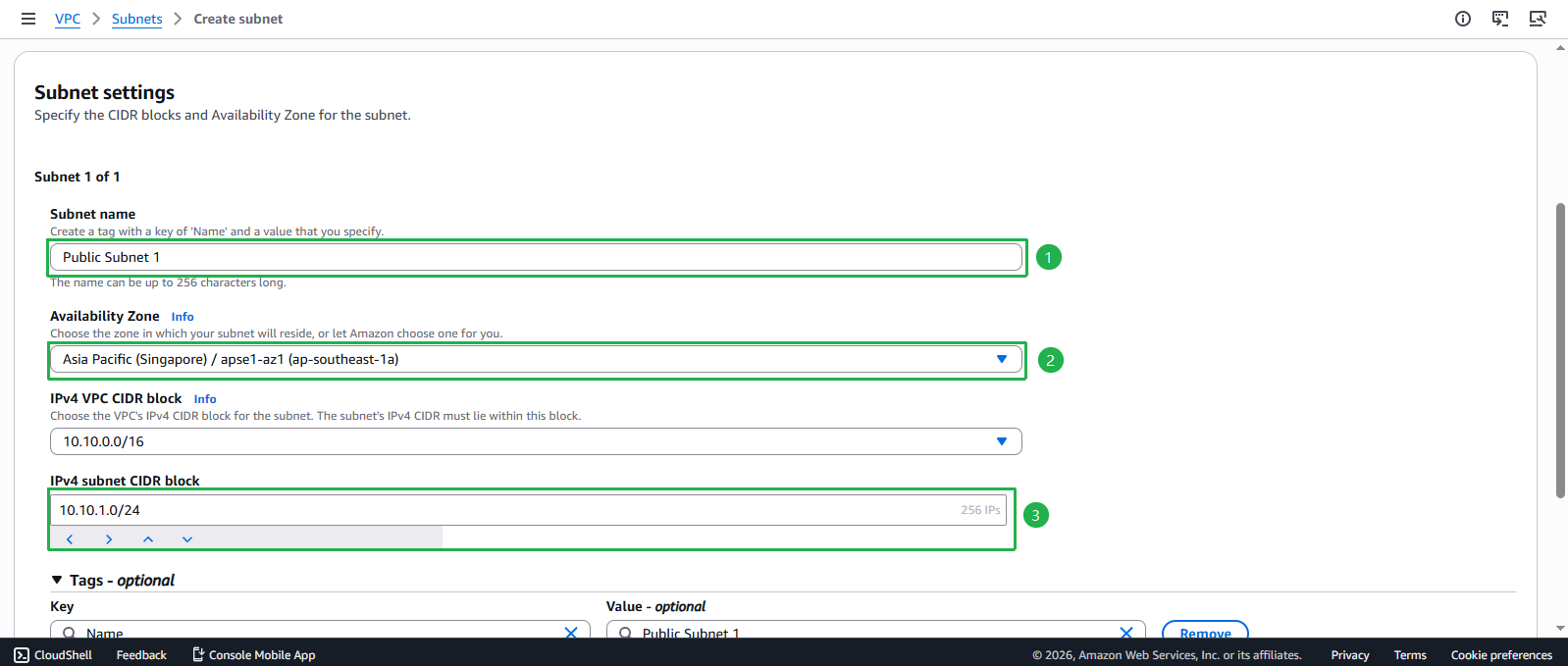Click the Name tag key input
Viewport: 1568px width, 666px height.
point(320,630)
